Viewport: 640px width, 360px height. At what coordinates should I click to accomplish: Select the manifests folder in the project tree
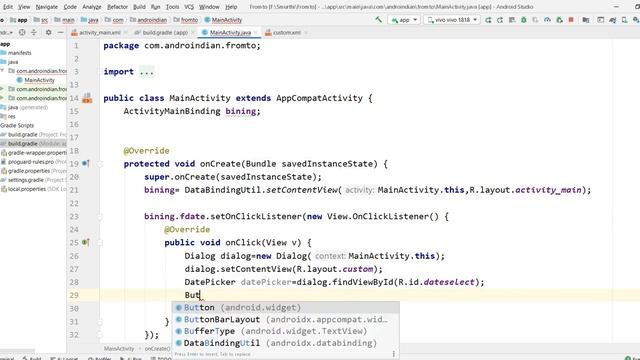[x=16, y=53]
